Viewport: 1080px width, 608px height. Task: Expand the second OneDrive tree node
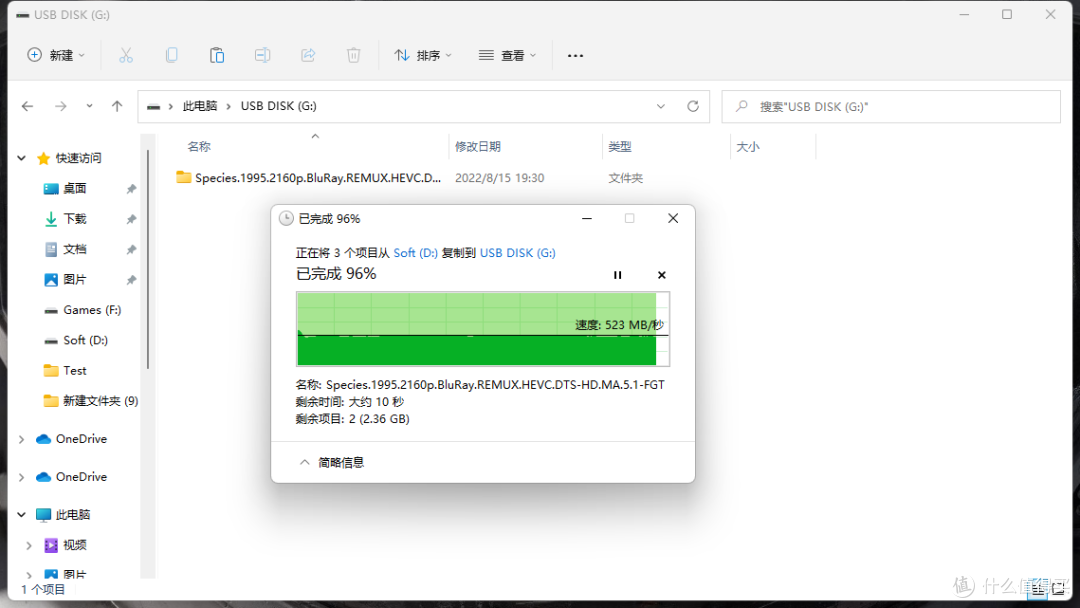click(x=21, y=477)
